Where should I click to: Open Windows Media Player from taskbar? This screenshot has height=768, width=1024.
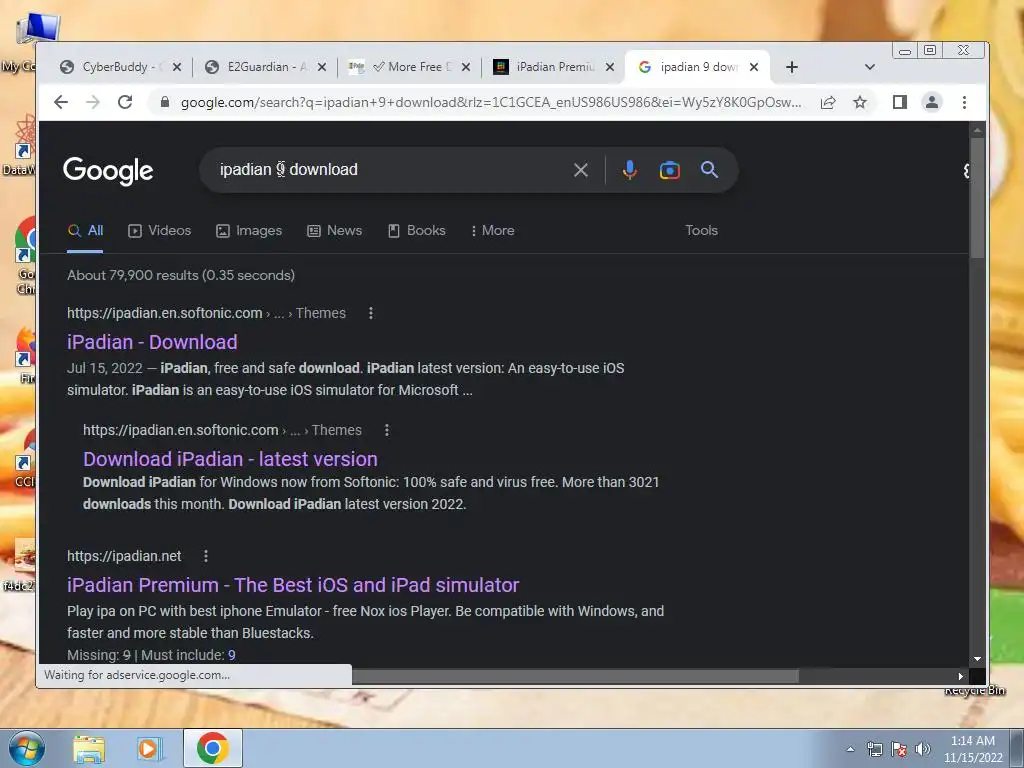click(x=150, y=749)
